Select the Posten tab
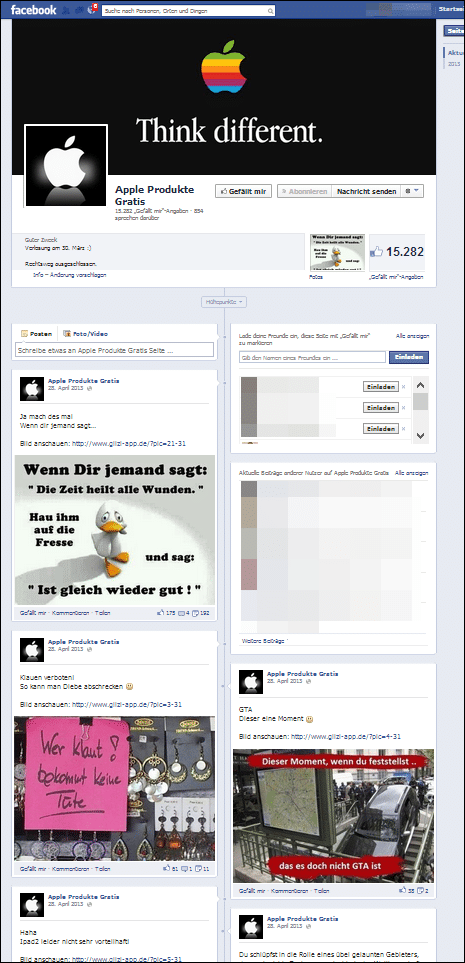Image resolution: width=465 pixels, height=963 pixels. (x=36, y=333)
